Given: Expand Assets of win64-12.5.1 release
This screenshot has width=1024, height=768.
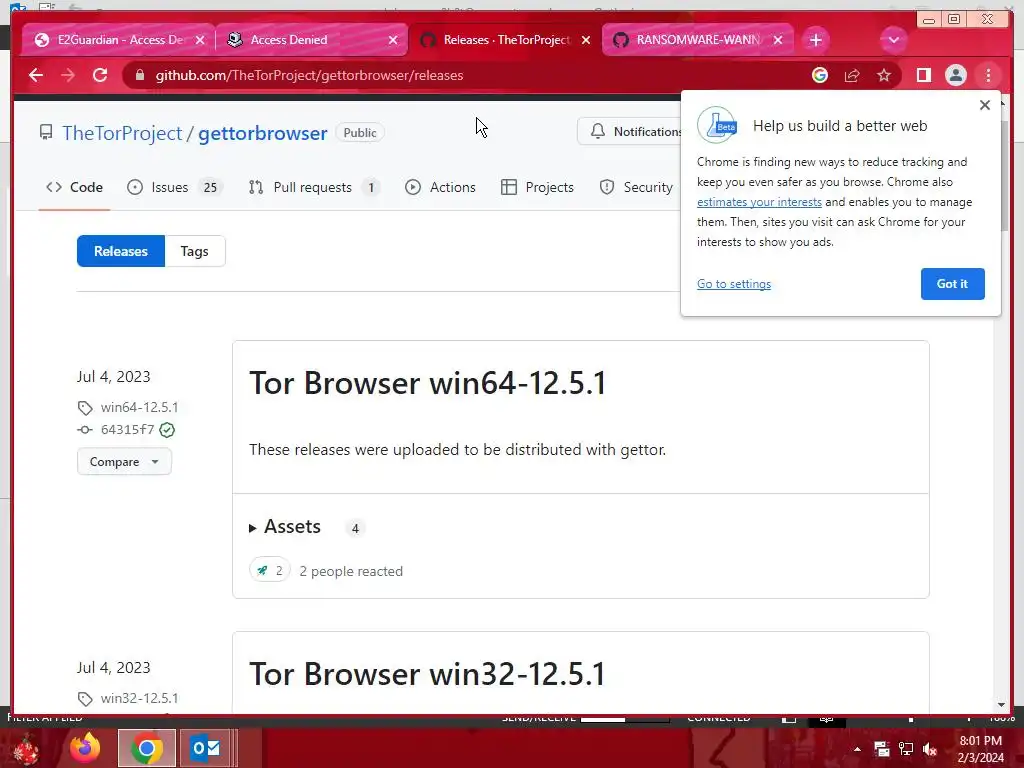Looking at the screenshot, I should [285, 527].
